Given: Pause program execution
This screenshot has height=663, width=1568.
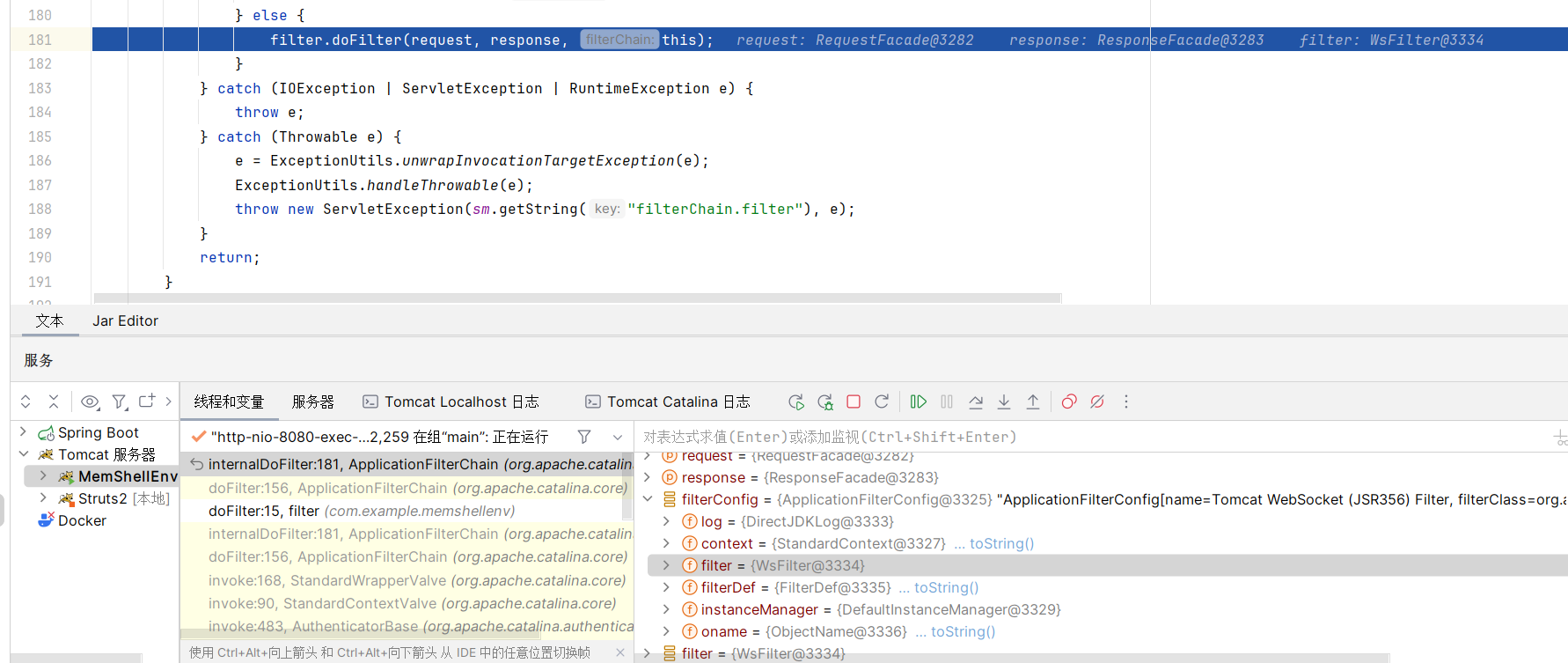Looking at the screenshot, I should coord(947,401).
